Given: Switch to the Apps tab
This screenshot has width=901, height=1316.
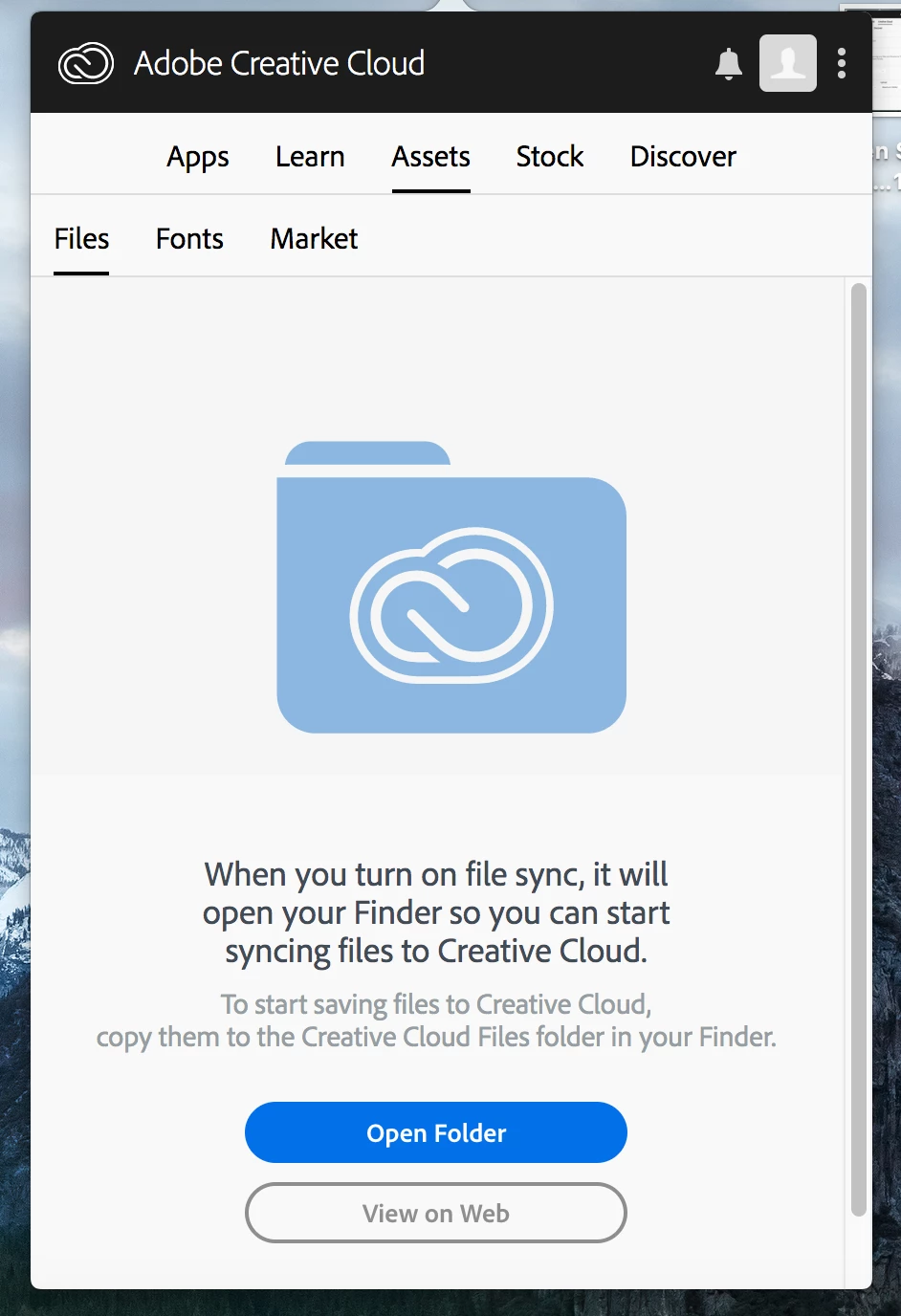Looking at the screenshot, I should coord(198,157).
